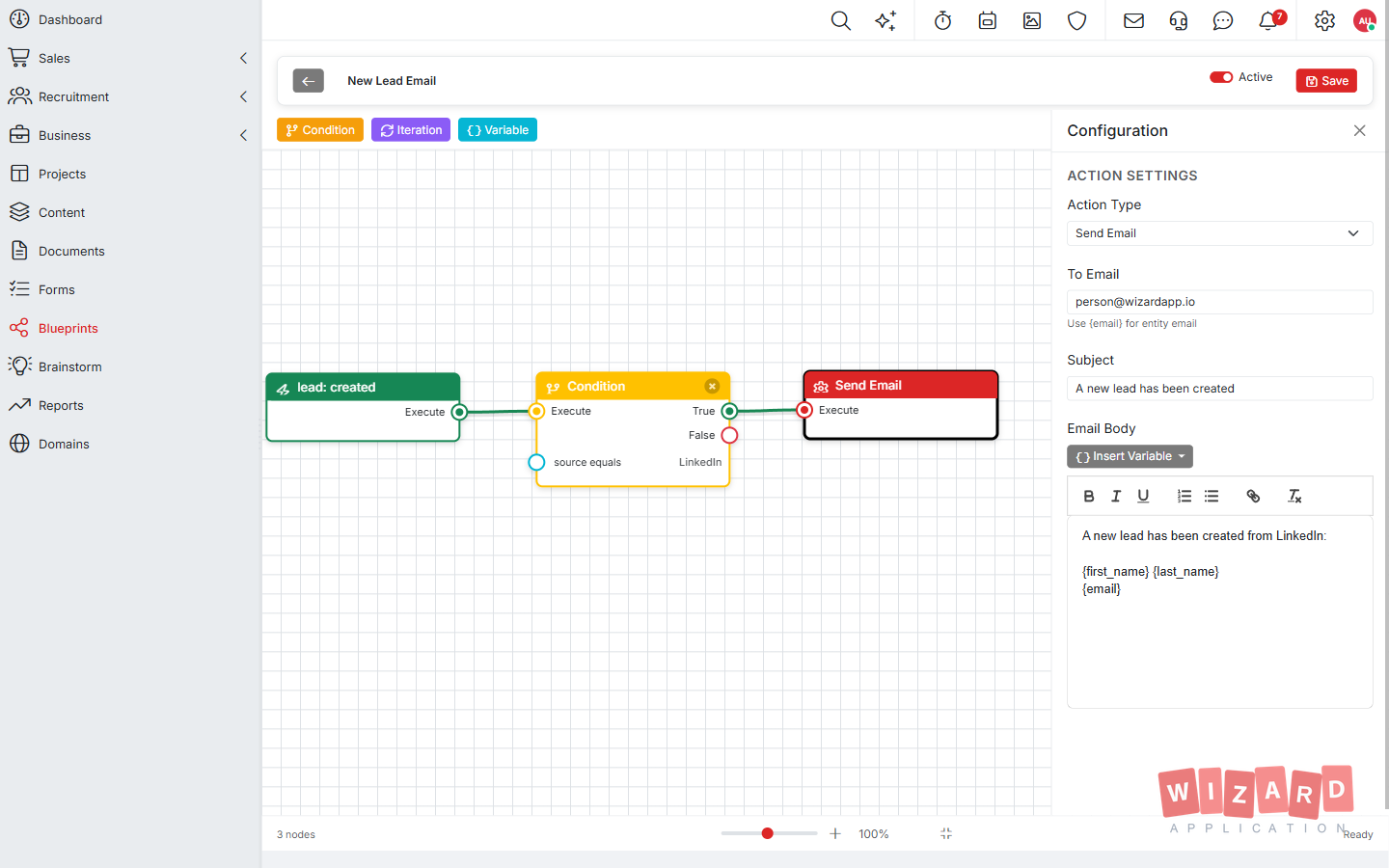Screen dimensions: 1389x868
Task: Open Content in the sidebar
Action: click(x=62, y=212)
